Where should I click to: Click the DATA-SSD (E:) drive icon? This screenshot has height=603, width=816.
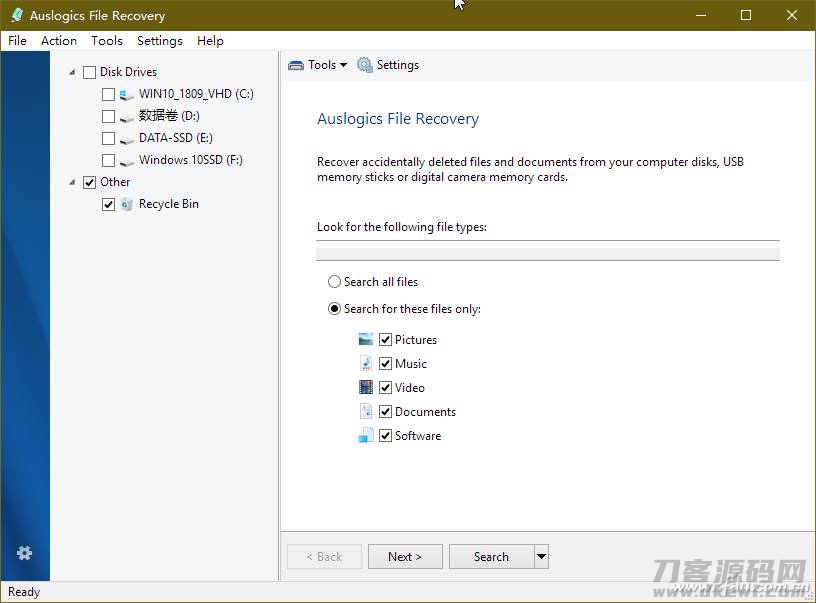(126, 139)
